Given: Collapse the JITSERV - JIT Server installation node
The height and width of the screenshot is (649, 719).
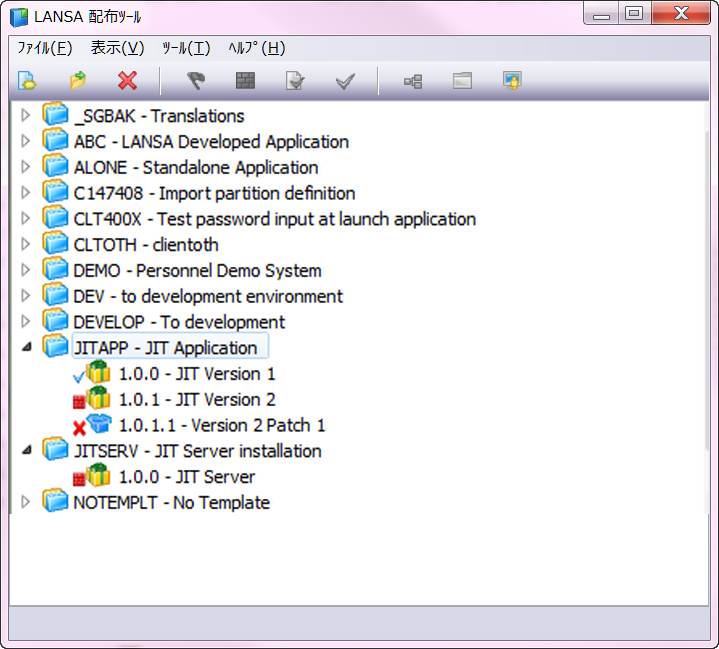Looking at the screenshot, I should click(27, 450).
